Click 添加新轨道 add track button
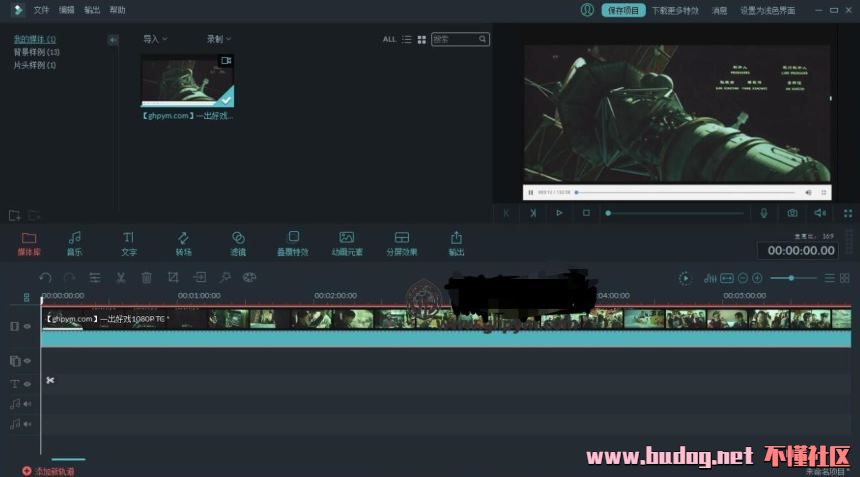This screenshot has height=477, width=860. [x=48, y=471]
